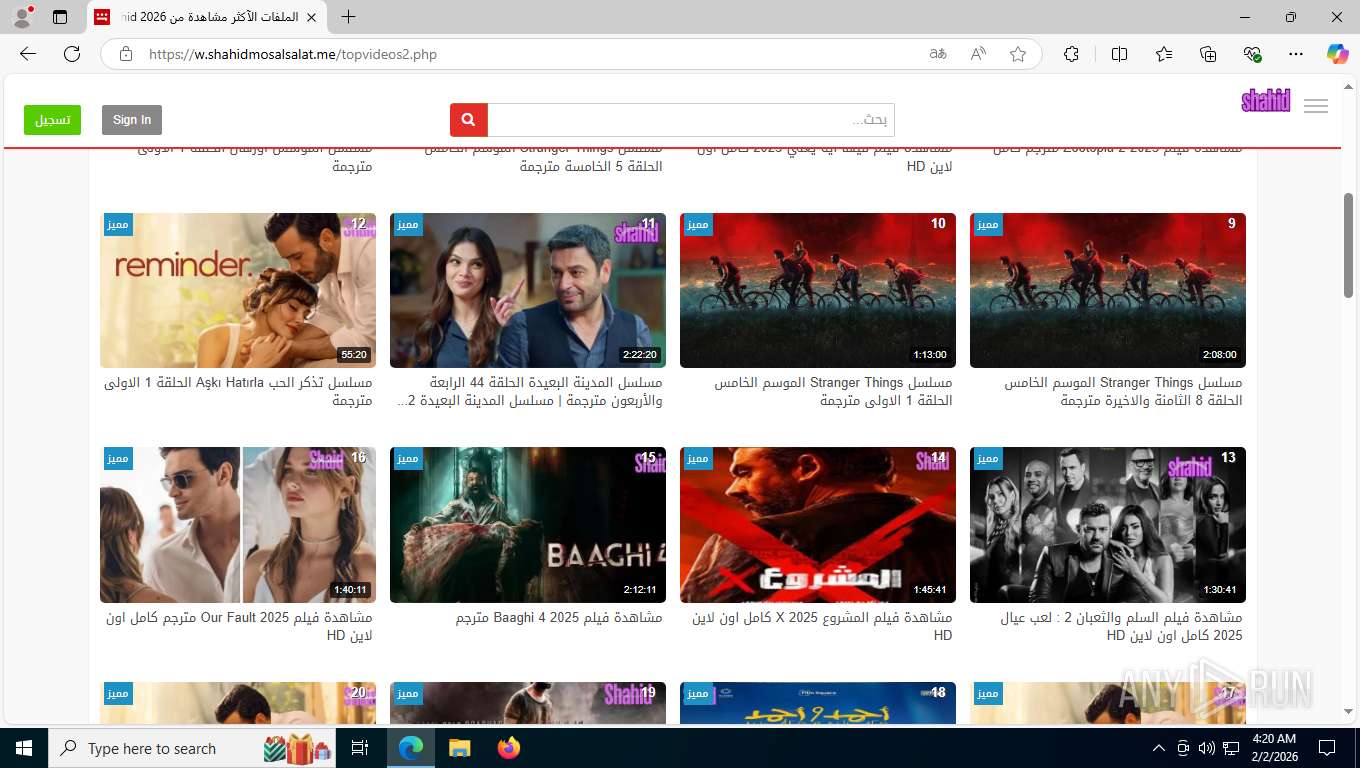This screenshot has height=768, width=1360.
Task: Click the Windows taskbar search box
Action: point(193,748)
